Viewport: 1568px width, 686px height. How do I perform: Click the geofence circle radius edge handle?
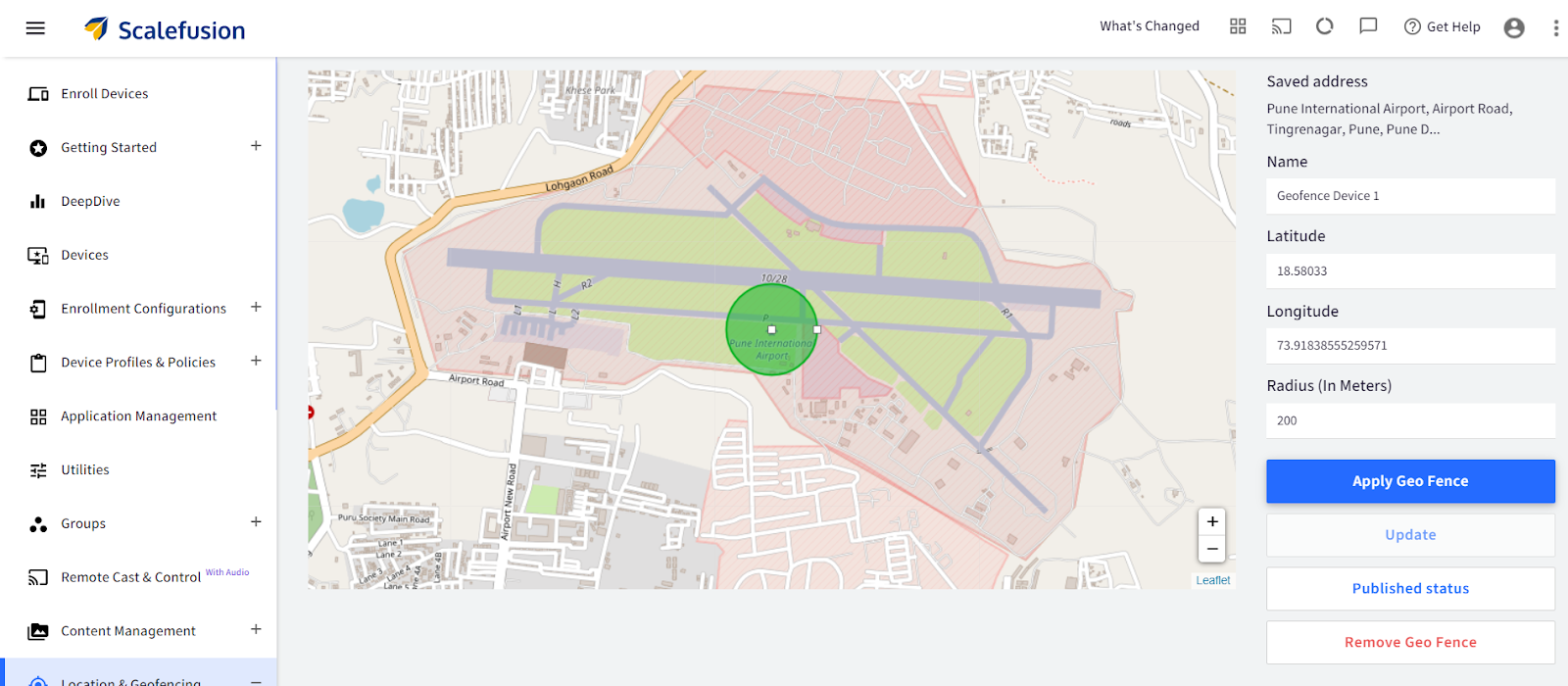click(x=817, y=330)
